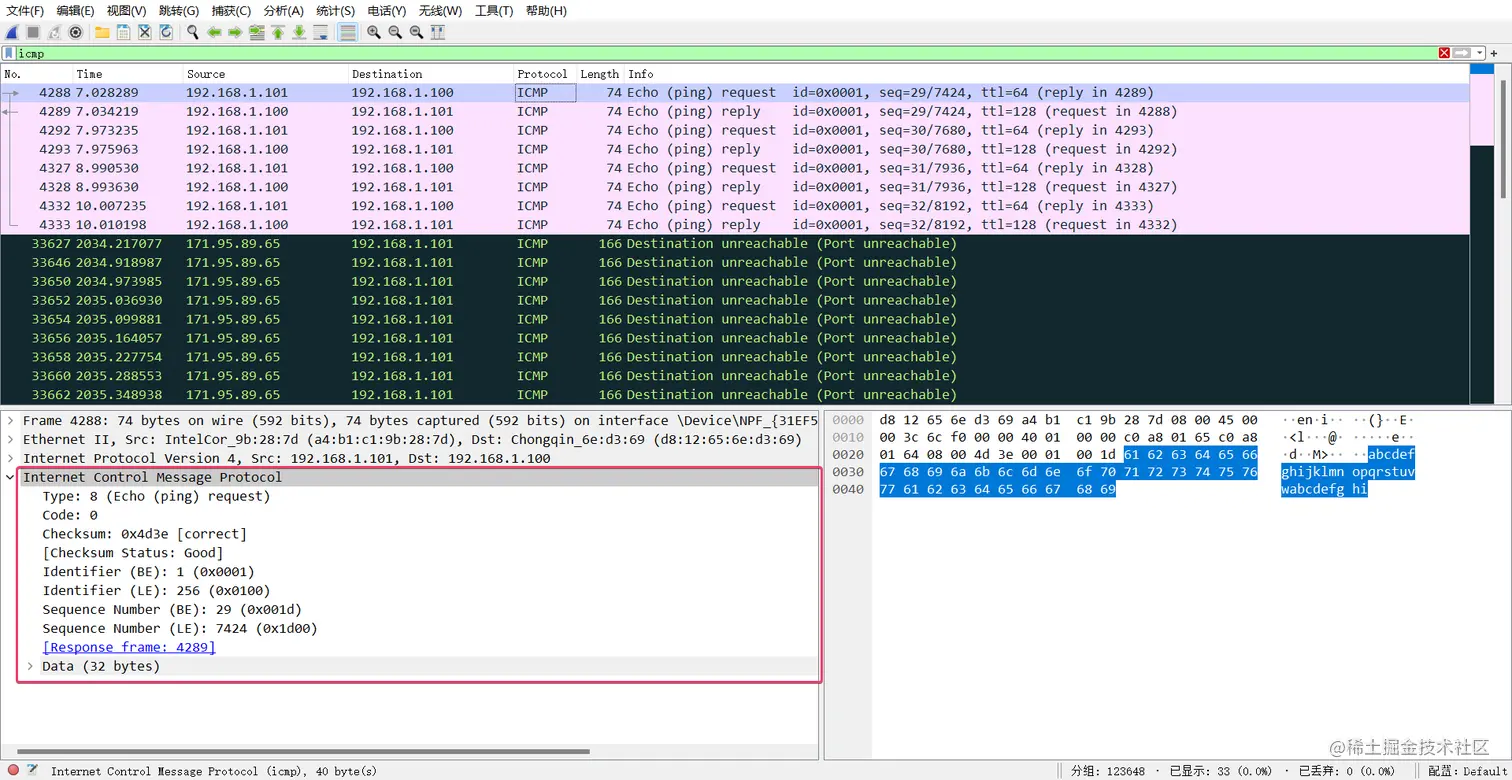The height and width of the screenshot is (780, 1512).
Task: Open the 分析(A) menu
Action: click(x=283, y=11)
